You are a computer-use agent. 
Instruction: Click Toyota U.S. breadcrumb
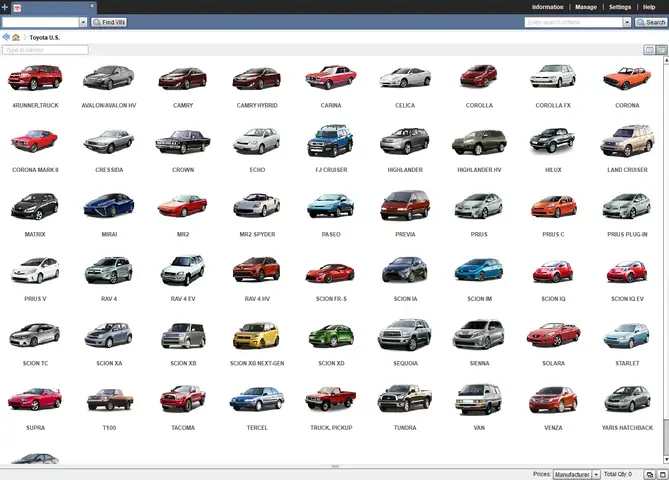tap(44, 38)
